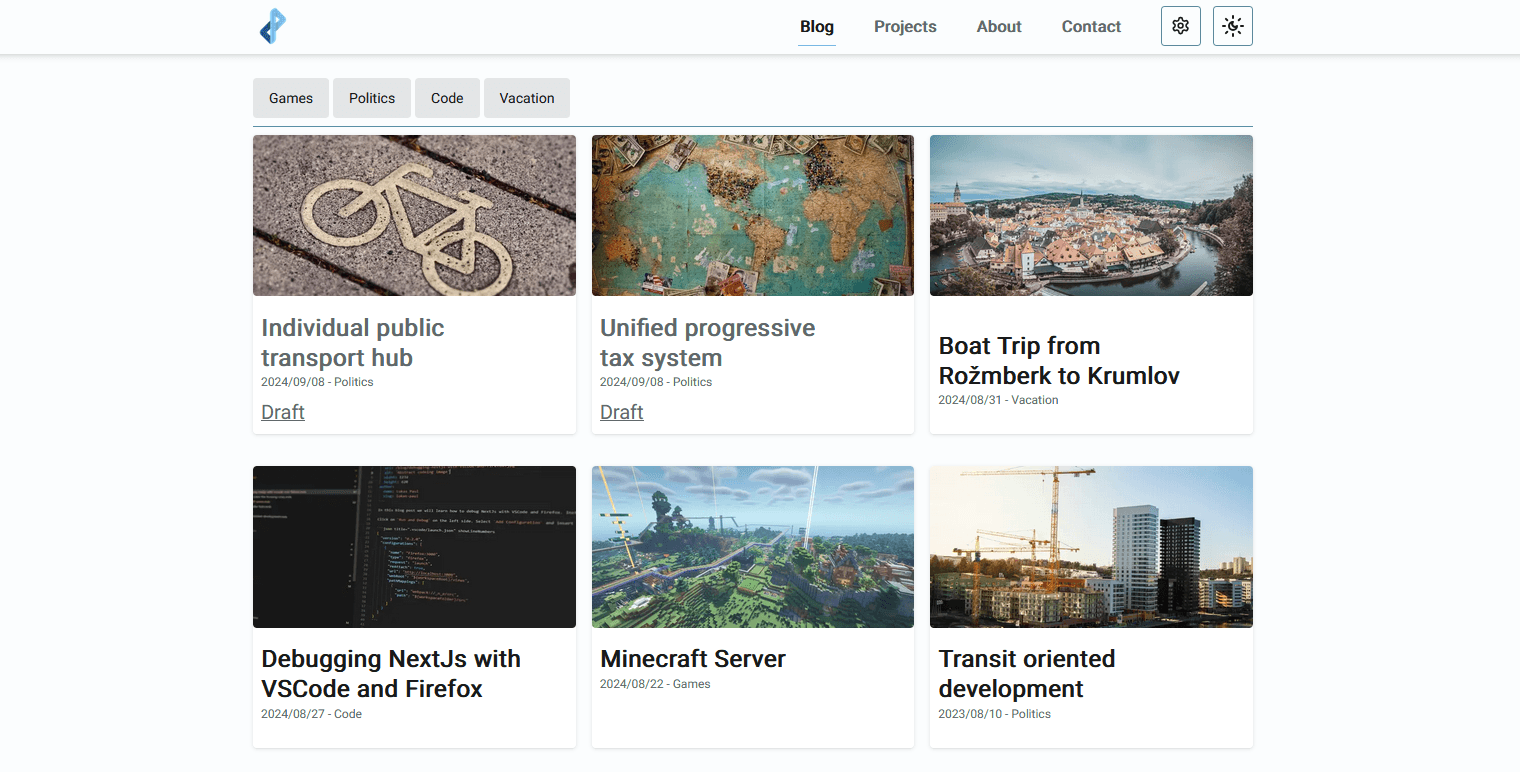Click Draft link under tax system post
The image size is (1520, 772).
tap(622, 412)
